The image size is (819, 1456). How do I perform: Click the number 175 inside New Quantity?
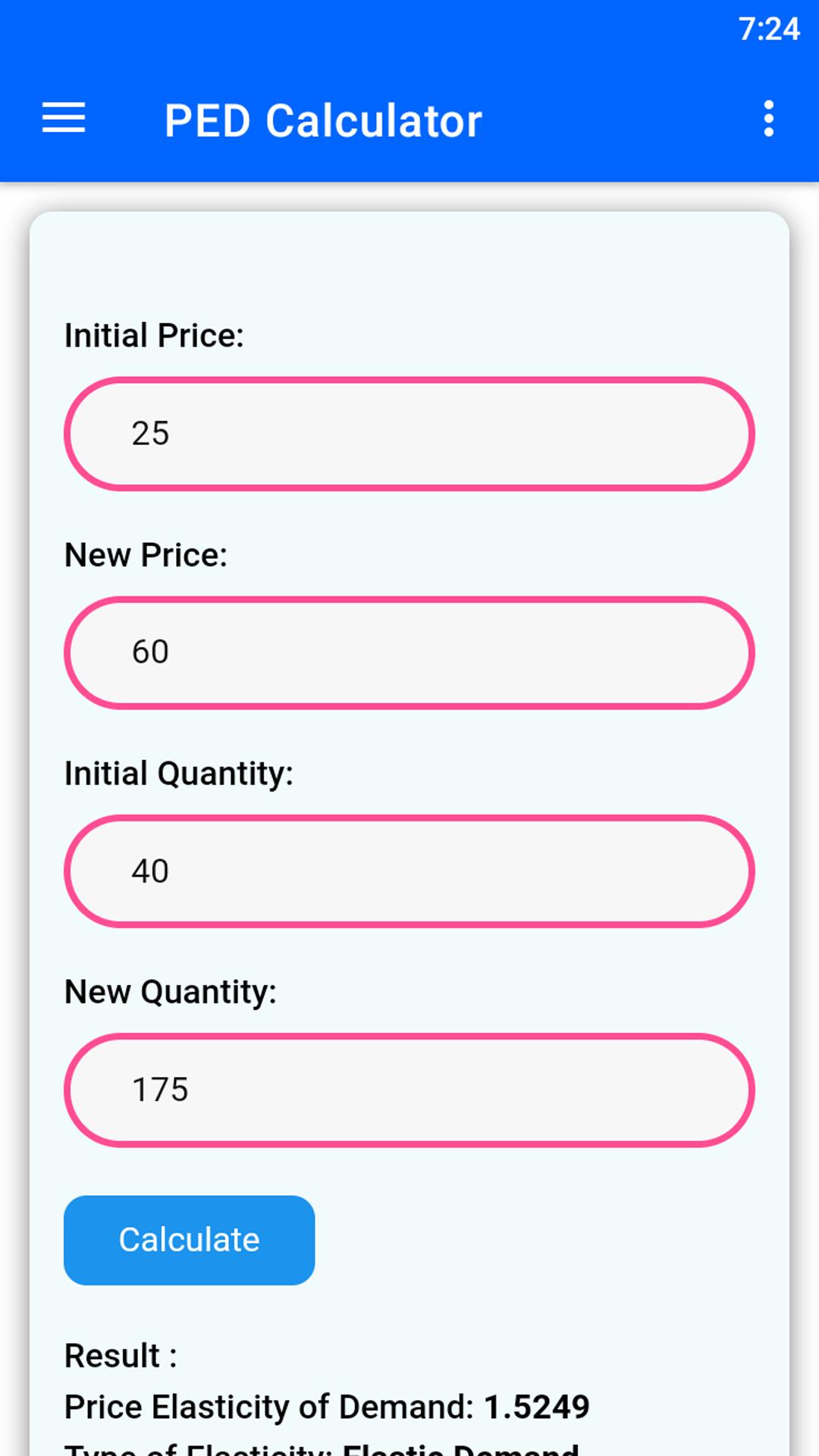[x=160, y=1090]
